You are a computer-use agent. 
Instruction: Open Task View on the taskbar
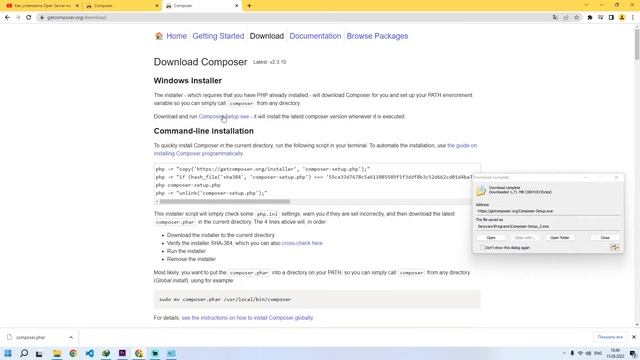pos(39,353)
